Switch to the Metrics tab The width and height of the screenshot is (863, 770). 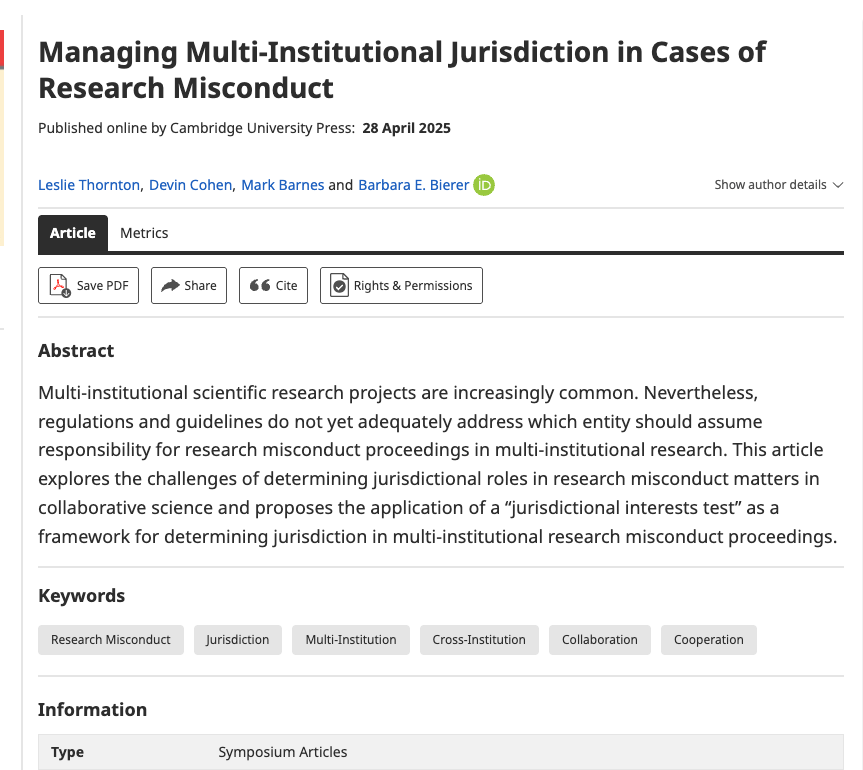click(x=144, y=233)
